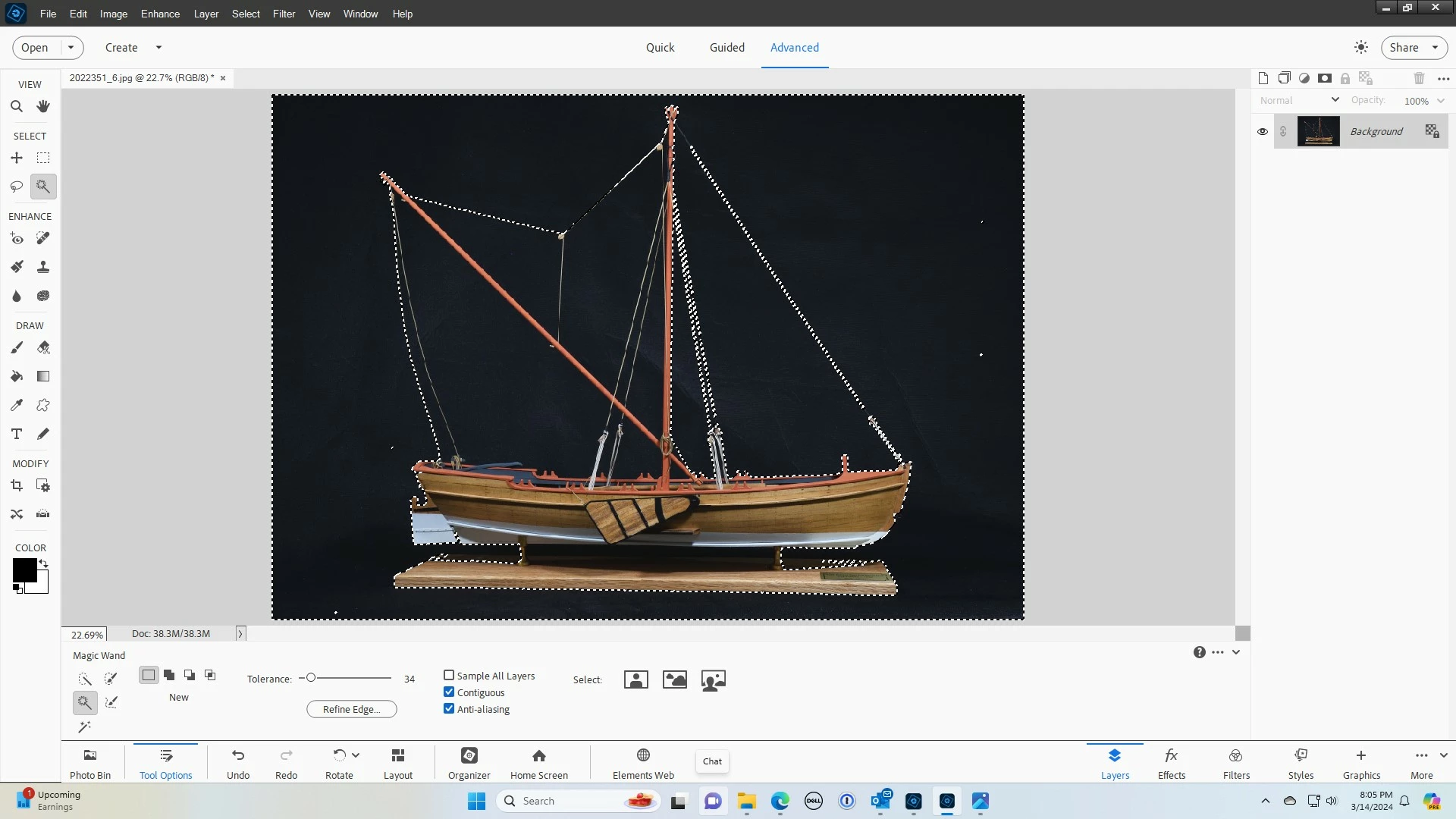Image resolution: width=1456 pixels, height=819 pixels.
Task: Select the Clone Stamp tool
Action: click(43, 267)
